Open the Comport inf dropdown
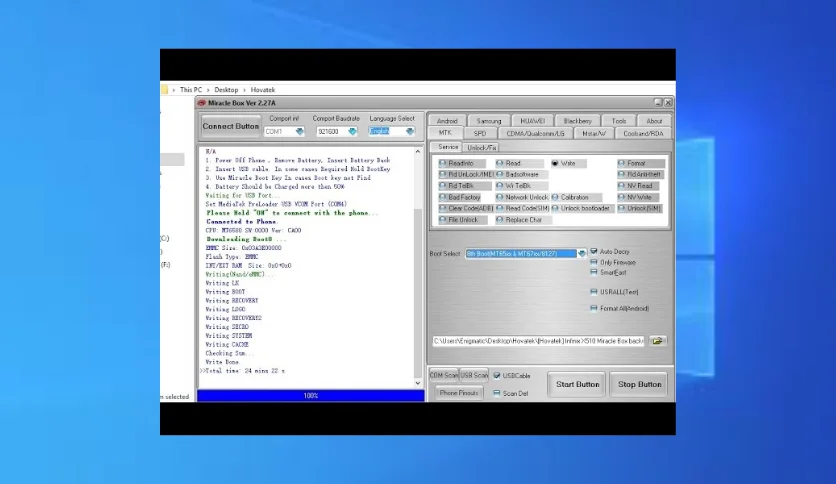The height and width of the screenshot is (484, 836). point(300,131)
